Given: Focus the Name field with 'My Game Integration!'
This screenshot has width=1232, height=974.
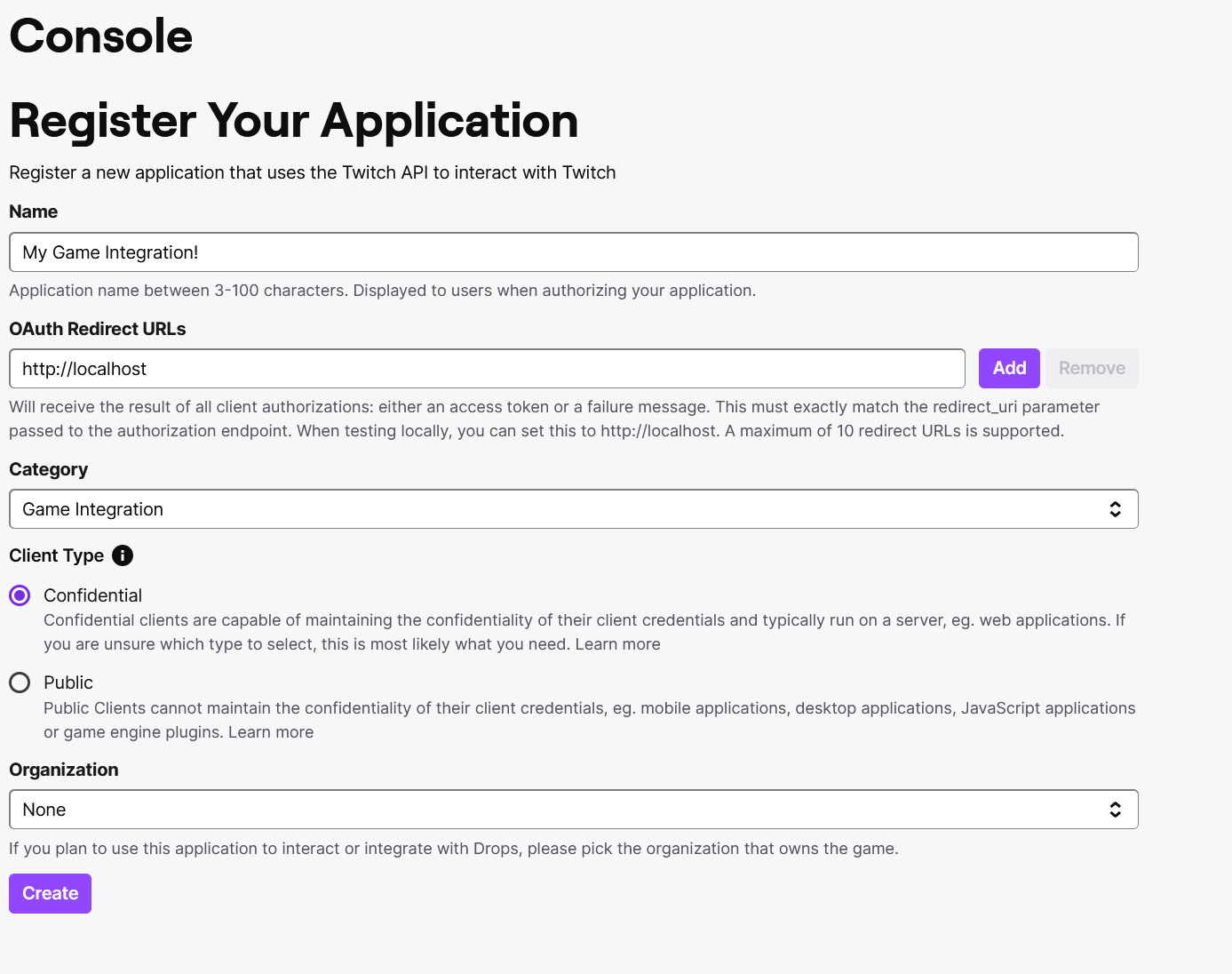Looking at the screenshot, I should 573,252.
